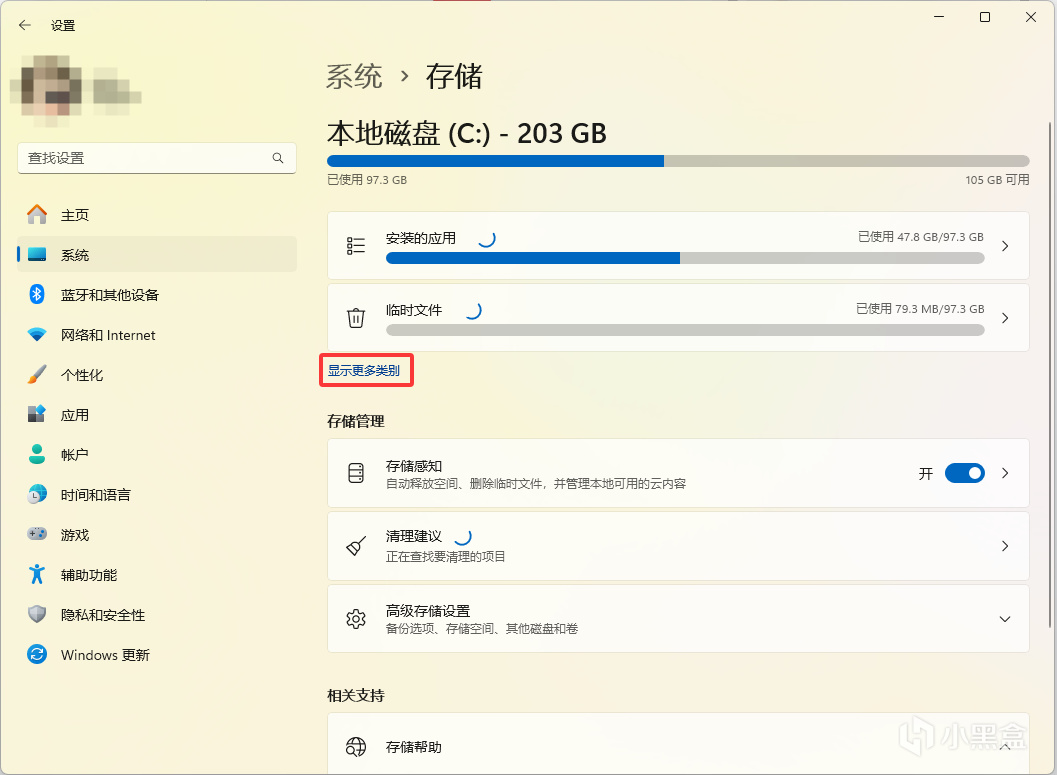Click the 系统 breadcrumb link
The height and width of the screenshot is (775, 1057).
click(354, 76)
